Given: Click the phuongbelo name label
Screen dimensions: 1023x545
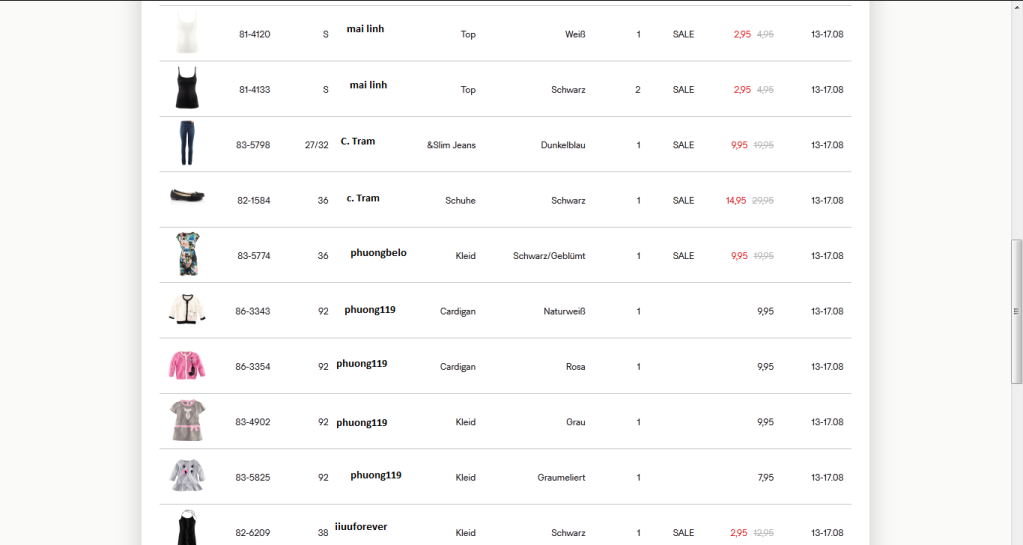Looking at the screenshot, I should pyautogui.click(x=378, y=253).
